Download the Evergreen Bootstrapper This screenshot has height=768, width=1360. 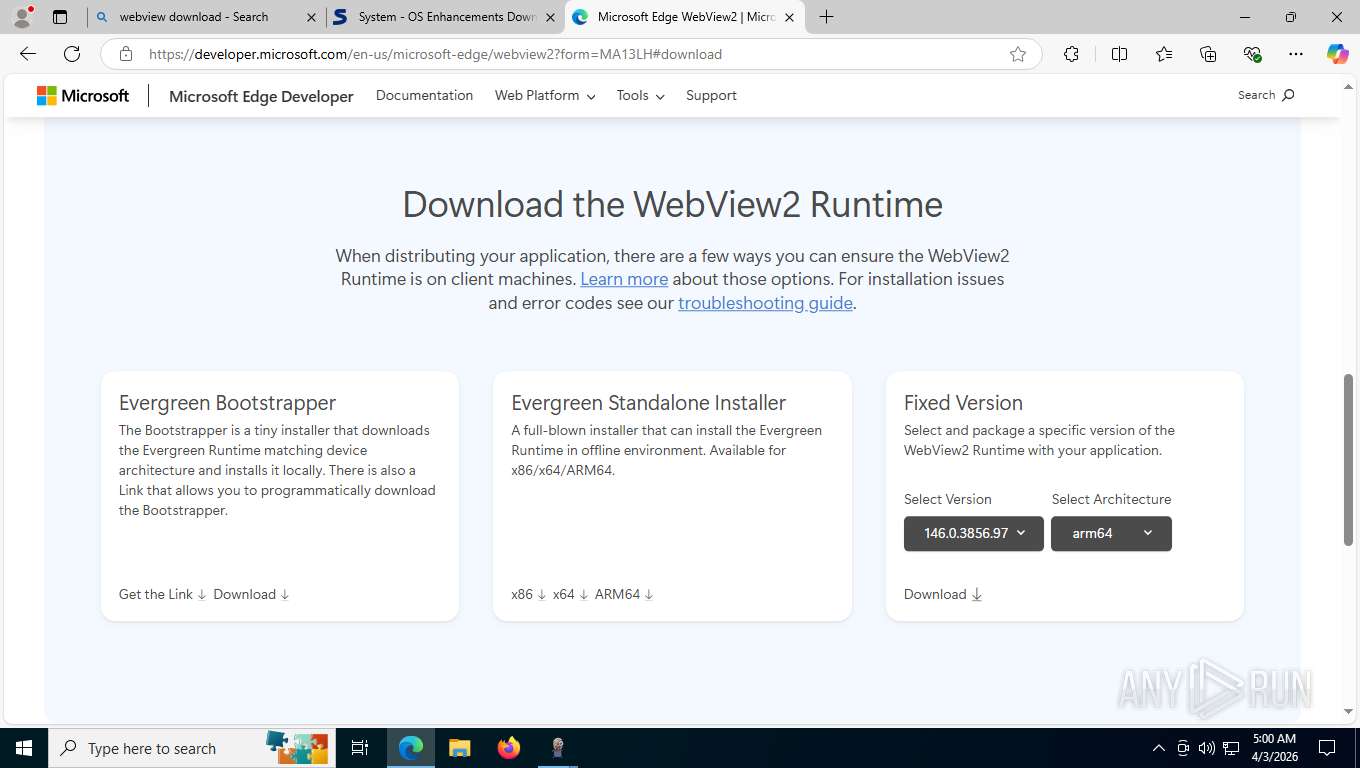point(251,594)
